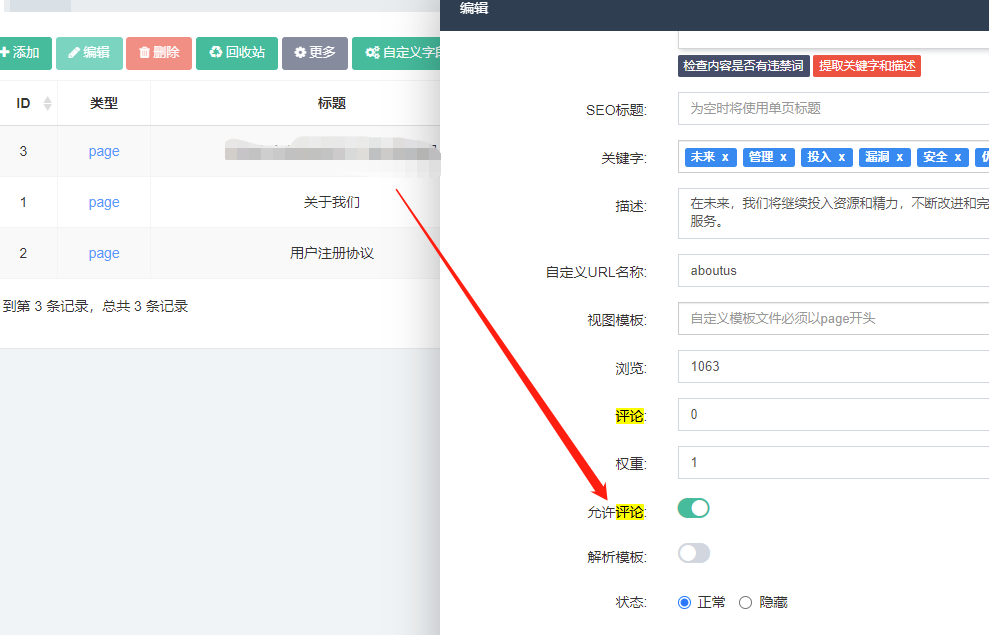The height and width of the screenshot is (635, 989).
Task: Remove the 未来 keyword tag
Action: coord(725,158)
